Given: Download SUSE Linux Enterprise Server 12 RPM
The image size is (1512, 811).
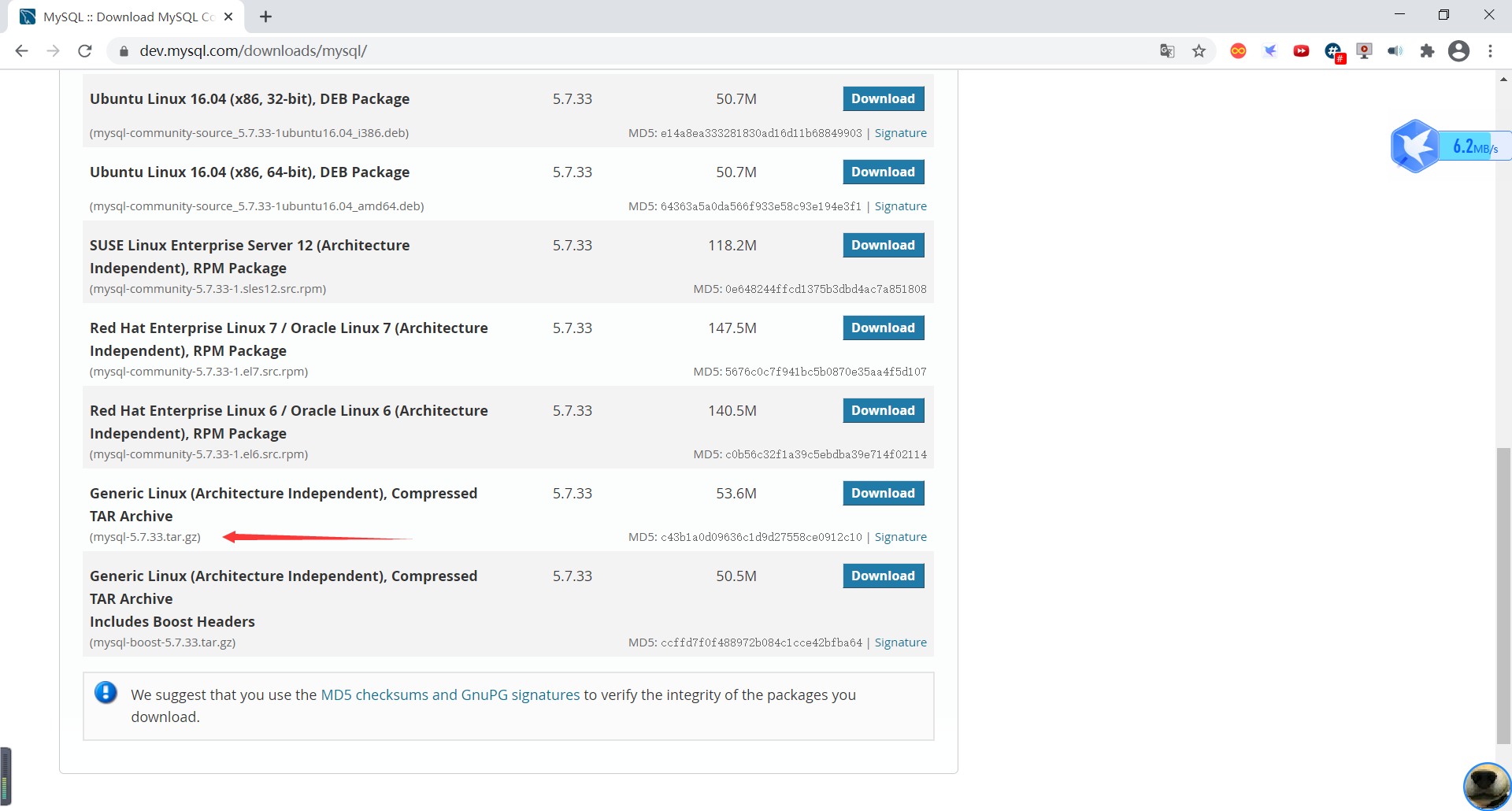Looking at the screenshot, I should (x=883, y=245).
